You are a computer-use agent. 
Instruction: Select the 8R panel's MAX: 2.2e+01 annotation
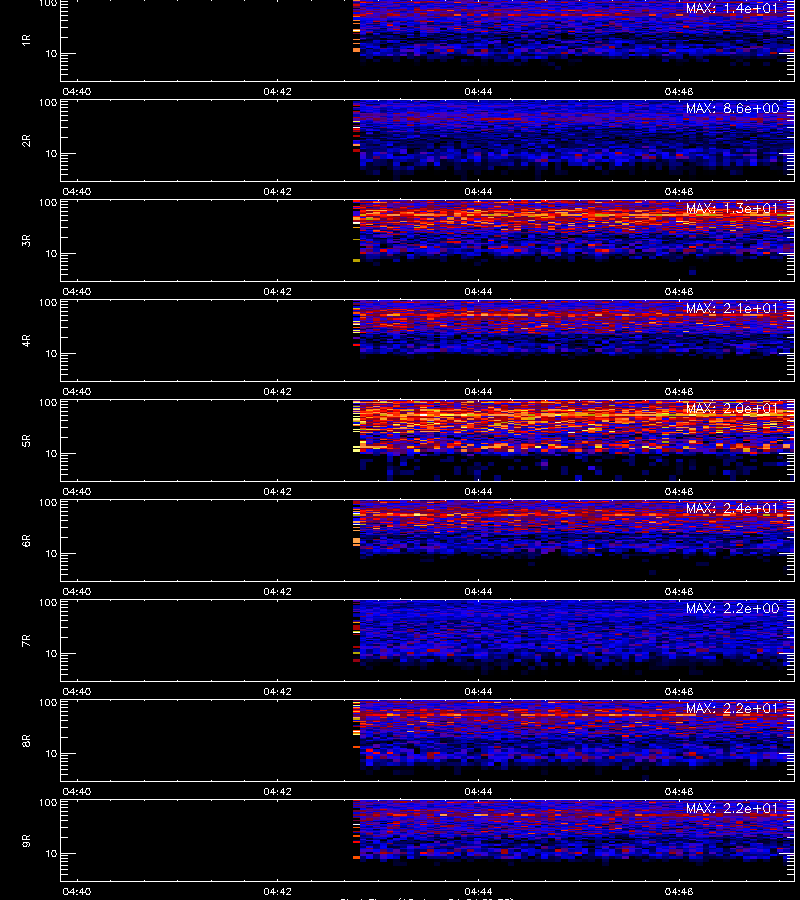(x=732, y=708)
